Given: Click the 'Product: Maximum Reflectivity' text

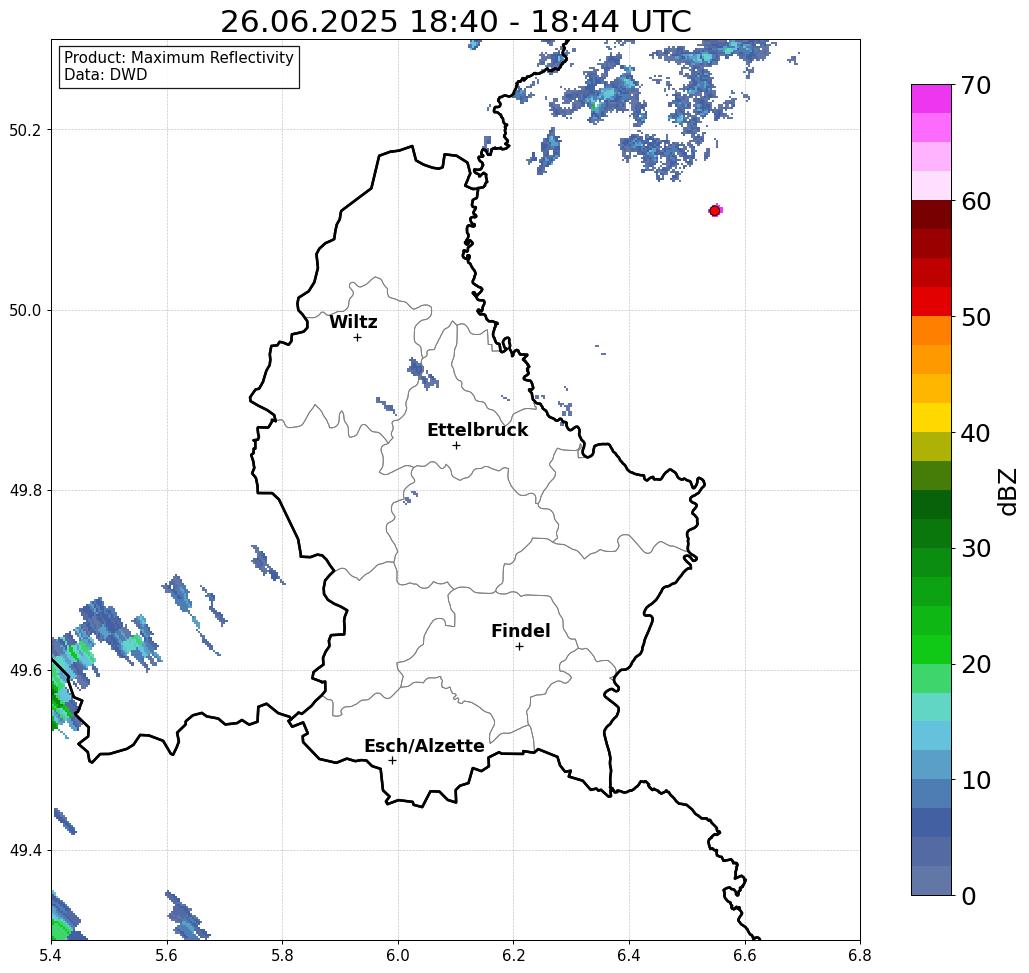Looking at the screenshot, I should [178, 58].
